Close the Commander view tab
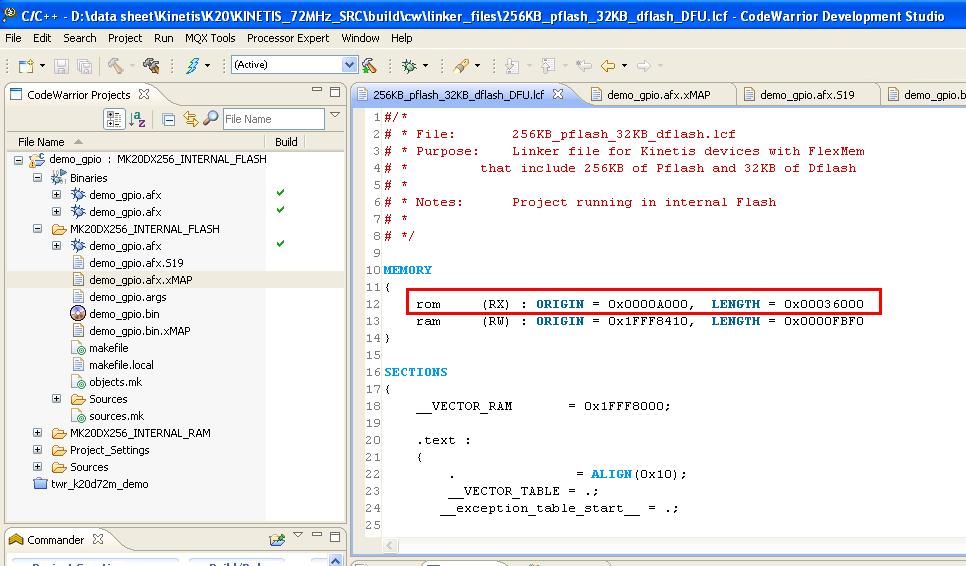Viewport: 966px width, 566px height. (x=97, y=539)
